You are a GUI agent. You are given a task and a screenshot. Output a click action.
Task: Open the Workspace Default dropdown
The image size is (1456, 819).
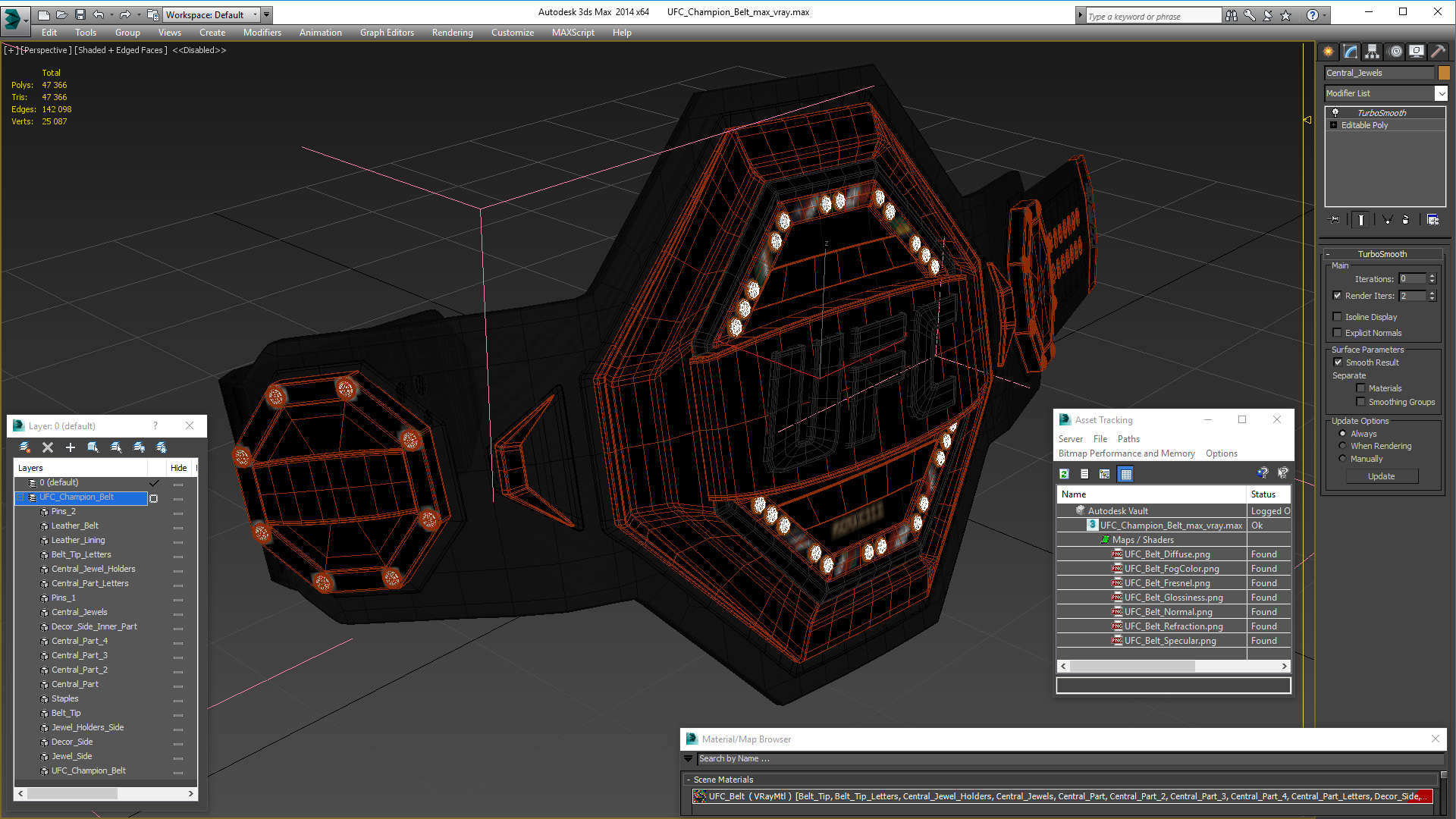pos(212,14)
